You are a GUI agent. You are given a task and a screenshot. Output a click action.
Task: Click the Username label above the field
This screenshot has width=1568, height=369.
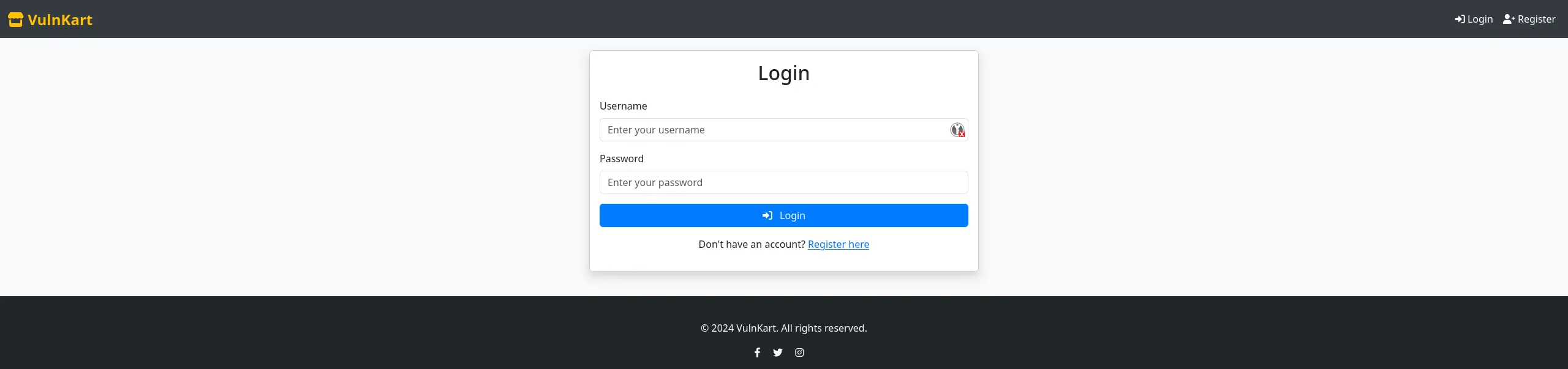[x=623, y=106]
